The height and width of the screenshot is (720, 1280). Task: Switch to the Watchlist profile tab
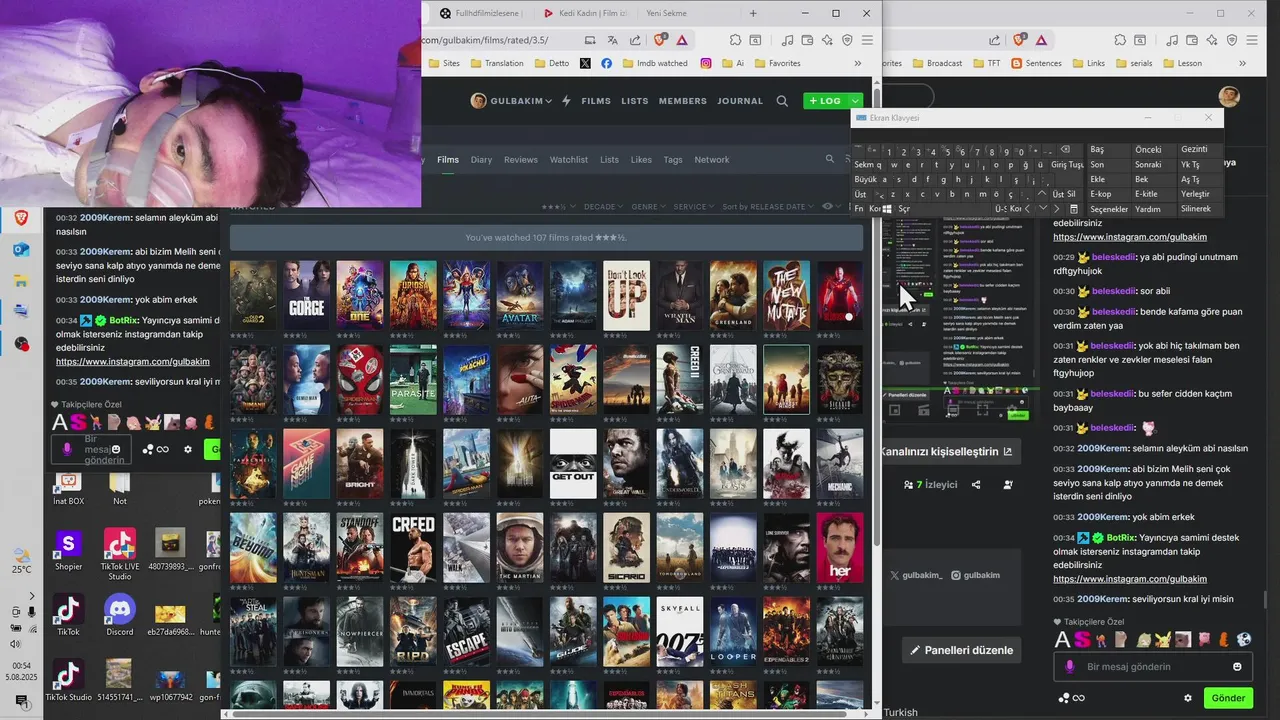pos(569,160)
